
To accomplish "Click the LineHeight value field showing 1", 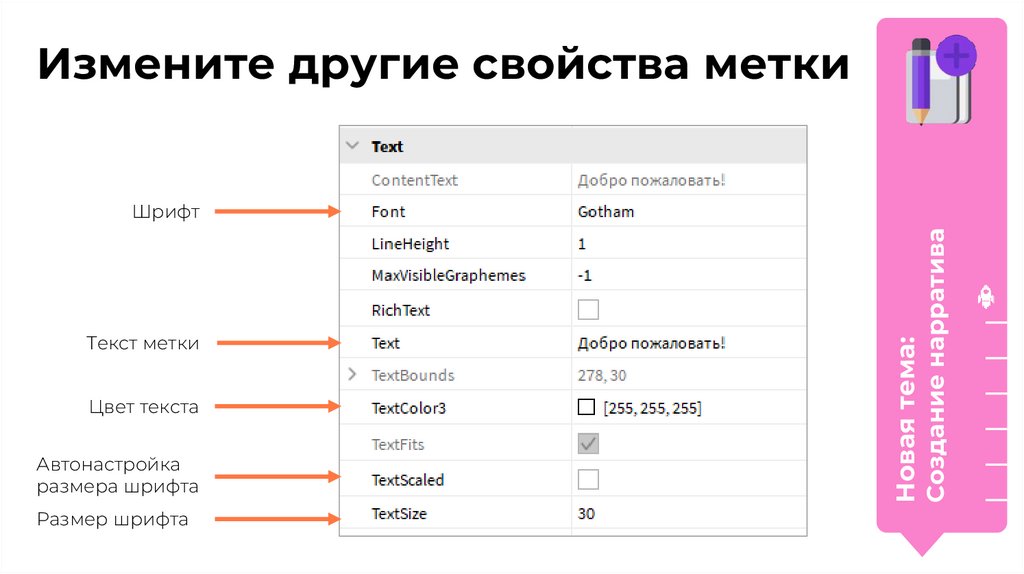I will pyautogui.click(x=688, y=244).
